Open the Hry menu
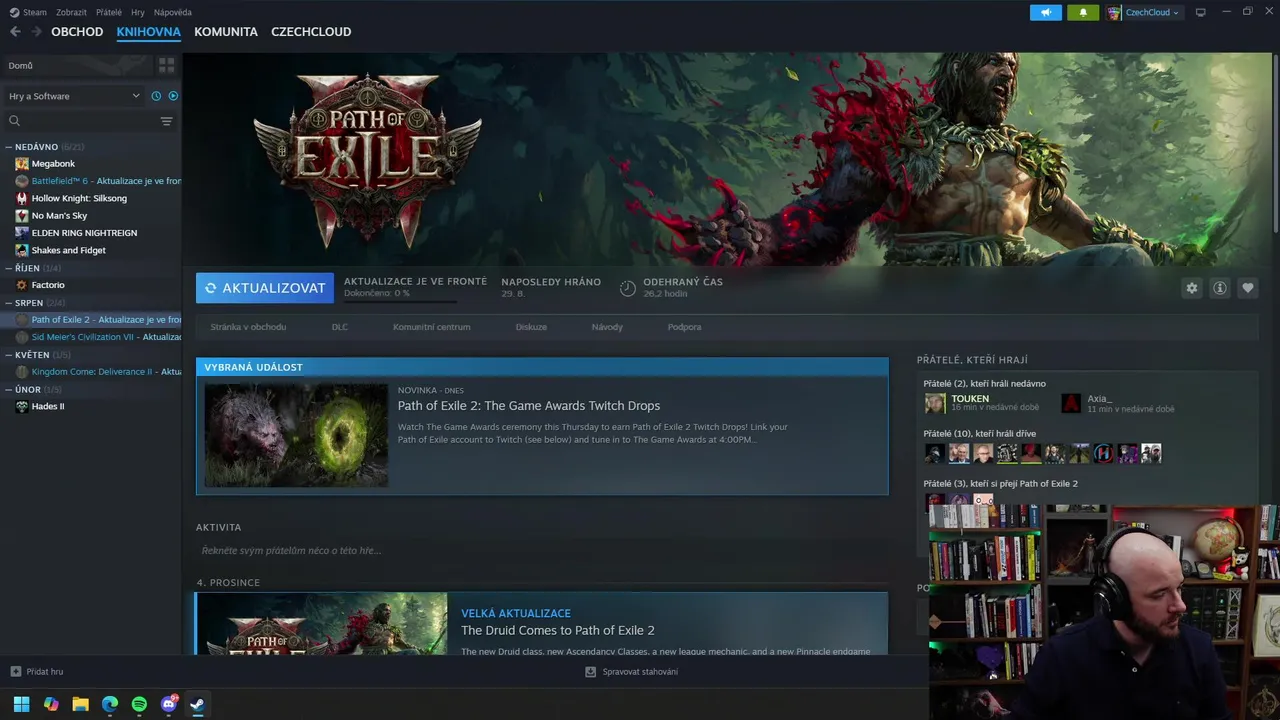 (138, 12)
